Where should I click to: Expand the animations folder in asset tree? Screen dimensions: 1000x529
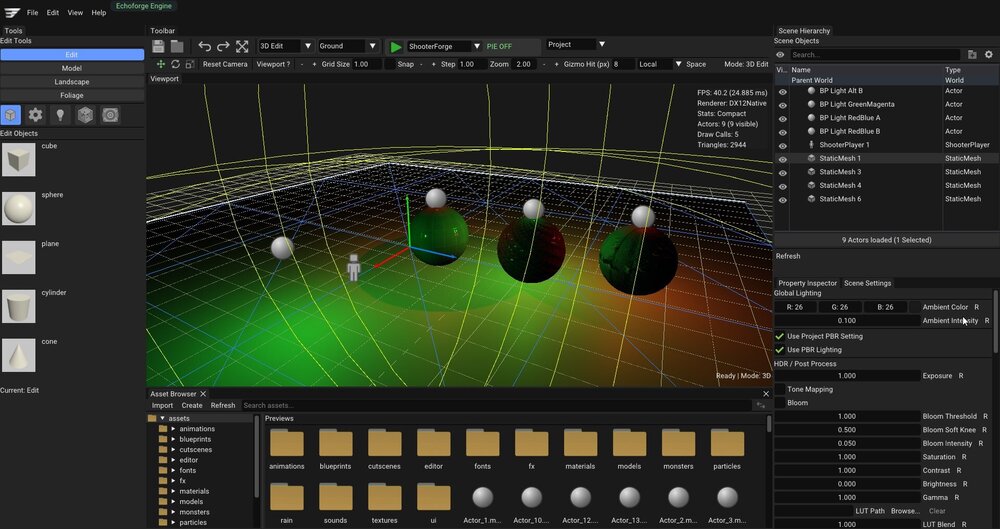tap(173, 429)
